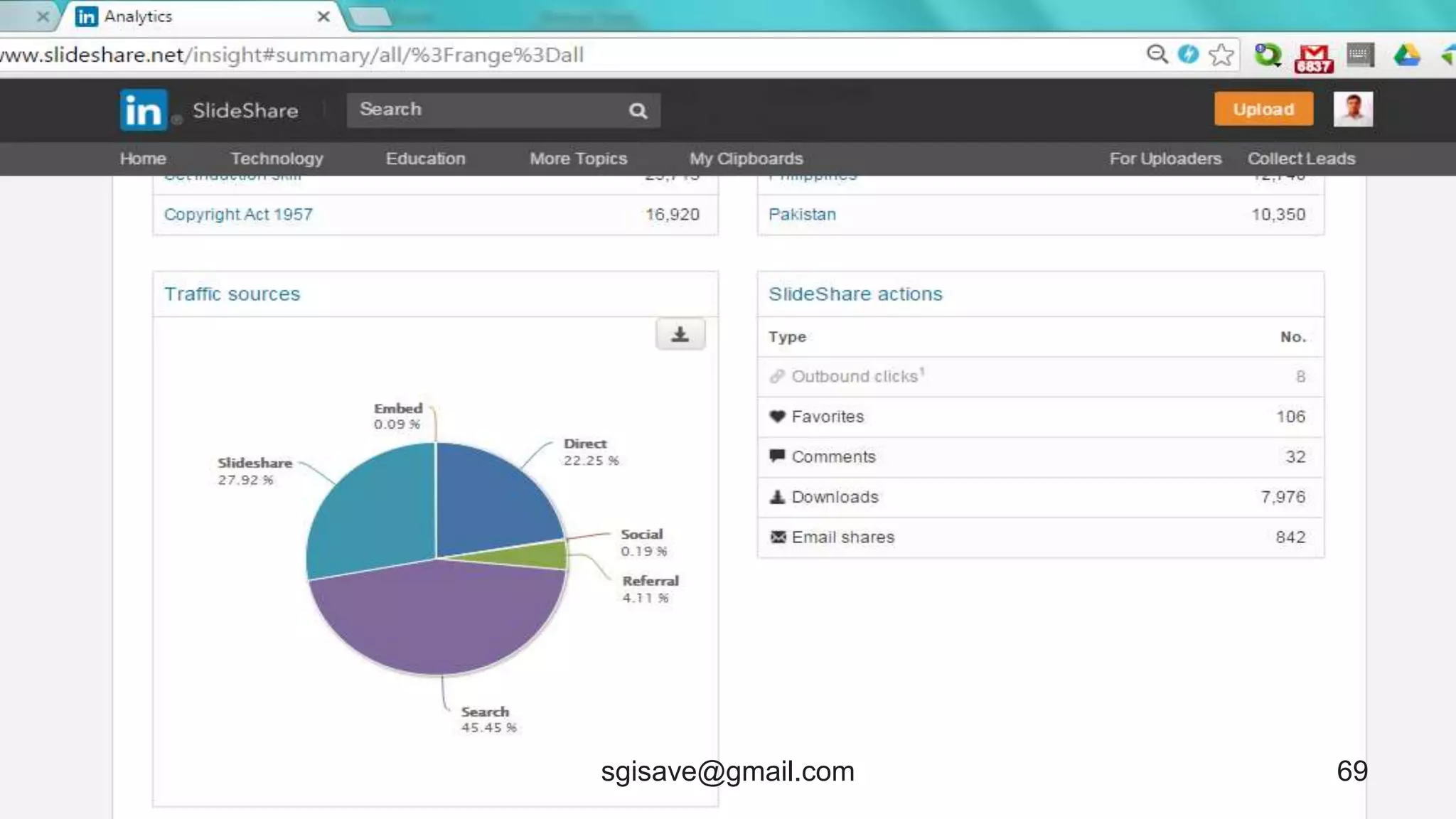Open the Education navigation menu item
The height and width of the screenshot is (819, 1456).
click(425, 159)
